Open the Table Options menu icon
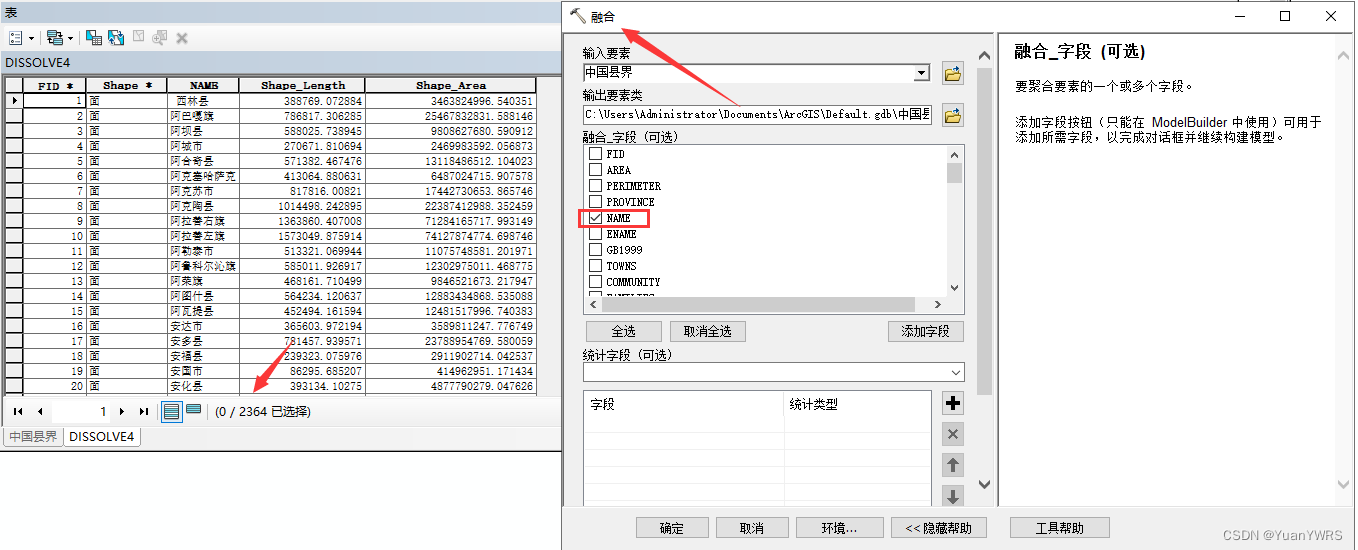 tap(16, 38)
